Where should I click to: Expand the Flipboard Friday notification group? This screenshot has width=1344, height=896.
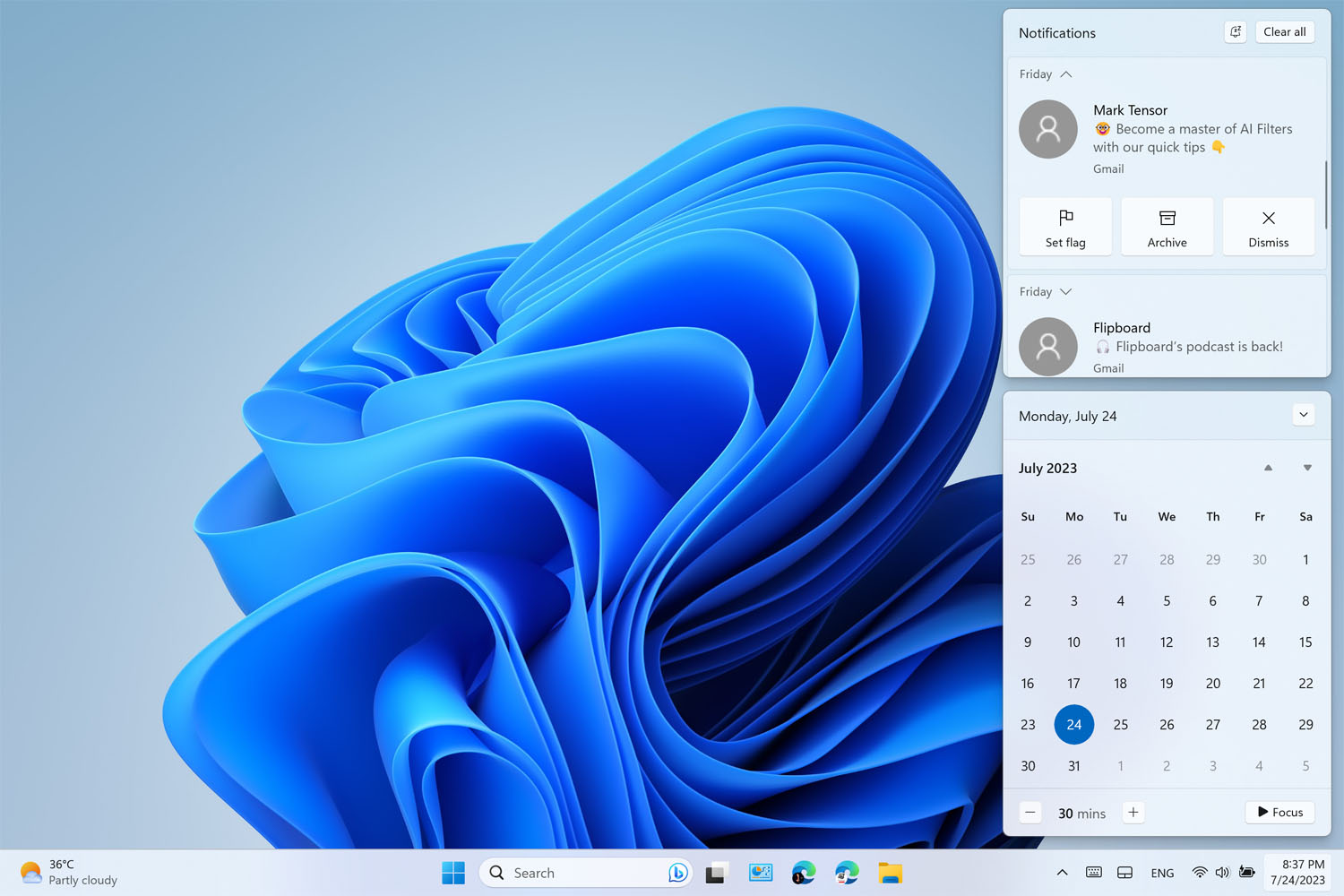1065,292
